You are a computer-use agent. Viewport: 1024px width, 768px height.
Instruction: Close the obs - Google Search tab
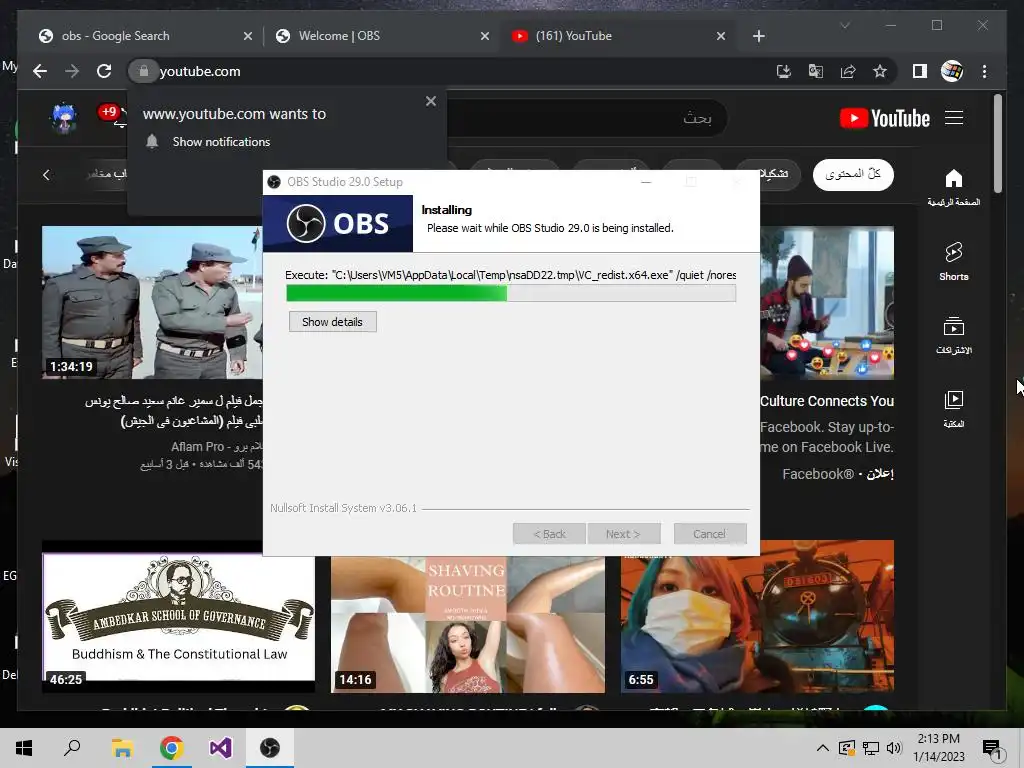pos(248,37)
